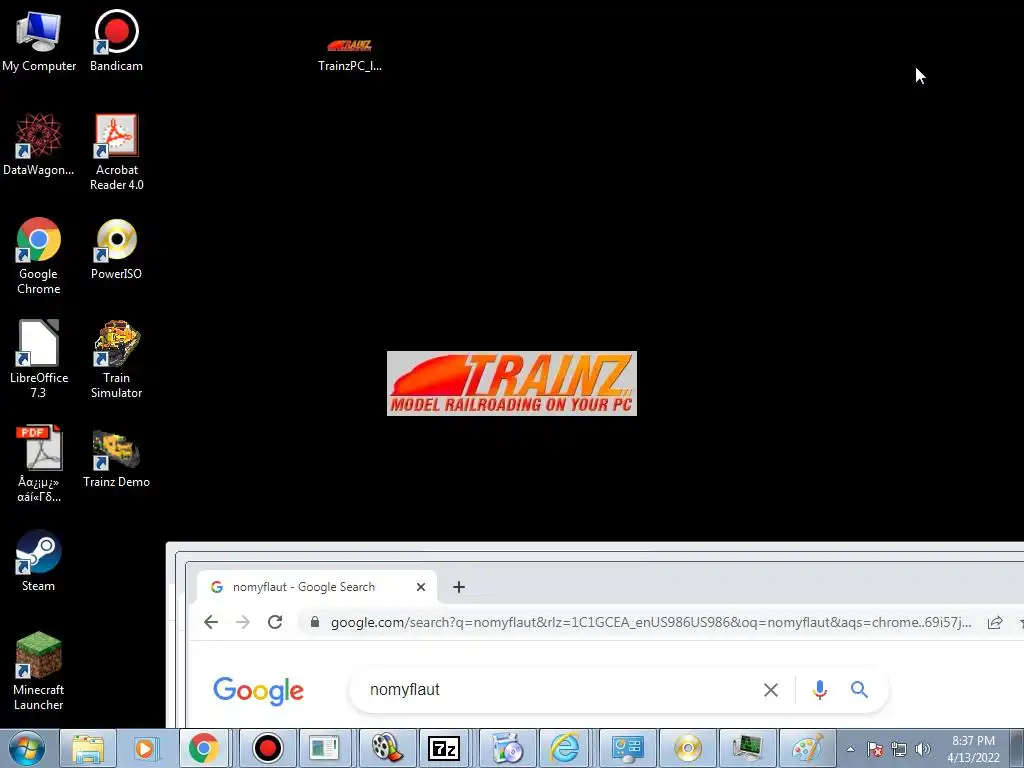Open the Windows Start menu

[x=27, y=748]
